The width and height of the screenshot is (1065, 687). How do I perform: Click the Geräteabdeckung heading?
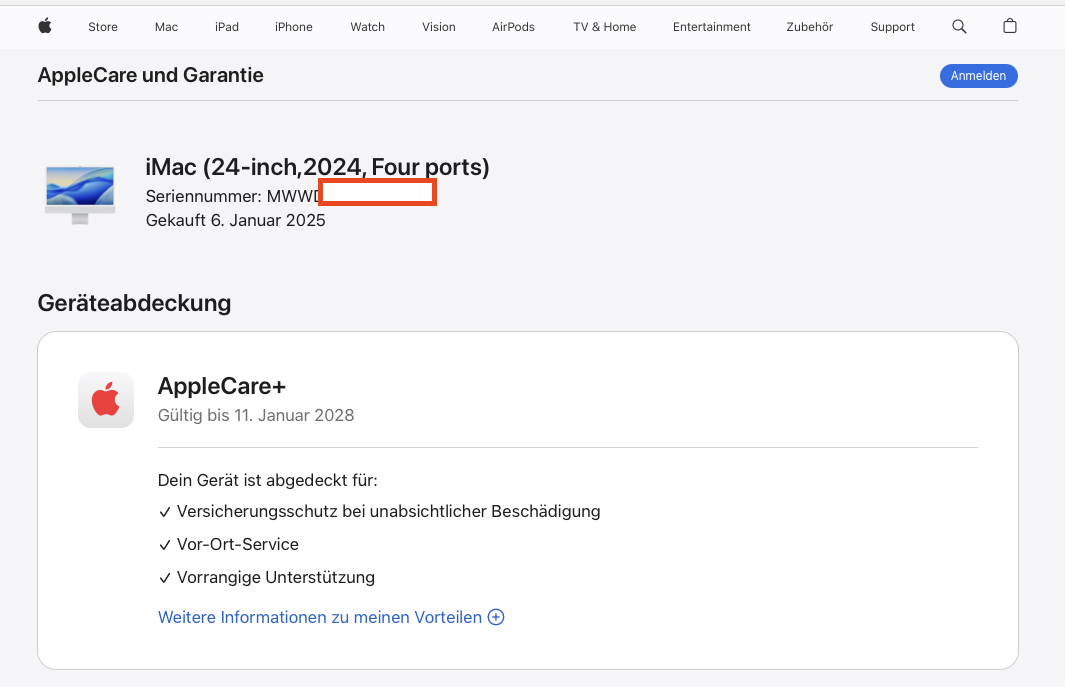pyautogui.click(x=134, y=303)
